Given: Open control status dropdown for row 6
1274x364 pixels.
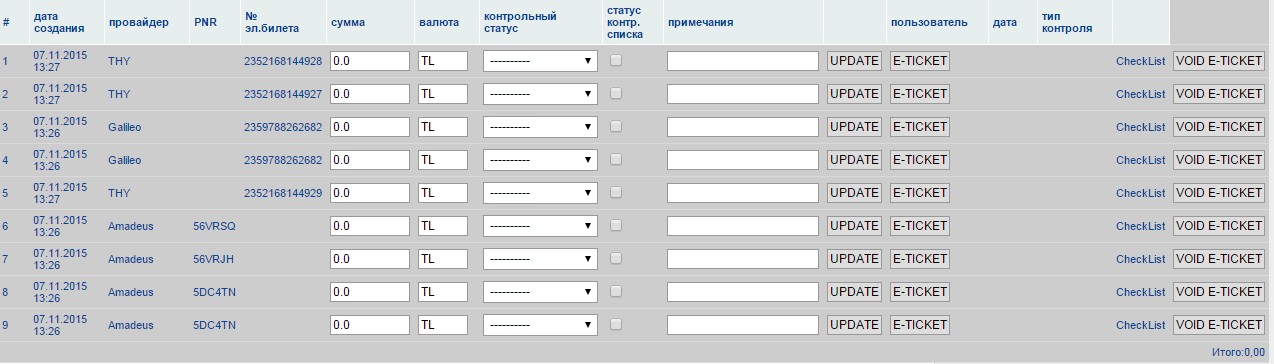Looking at the screenshot, I should coord(540,226).
